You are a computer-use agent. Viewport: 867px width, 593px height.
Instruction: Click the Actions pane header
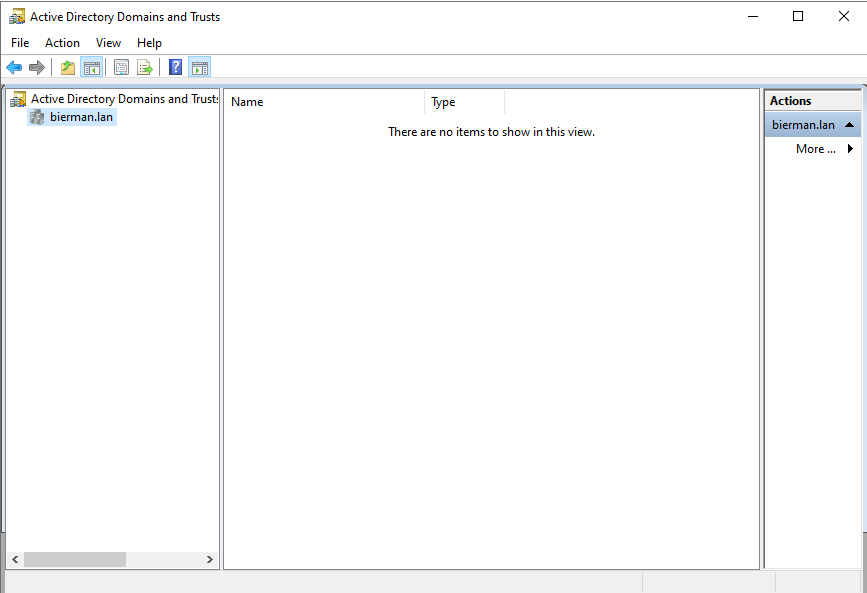pos(813,101)
